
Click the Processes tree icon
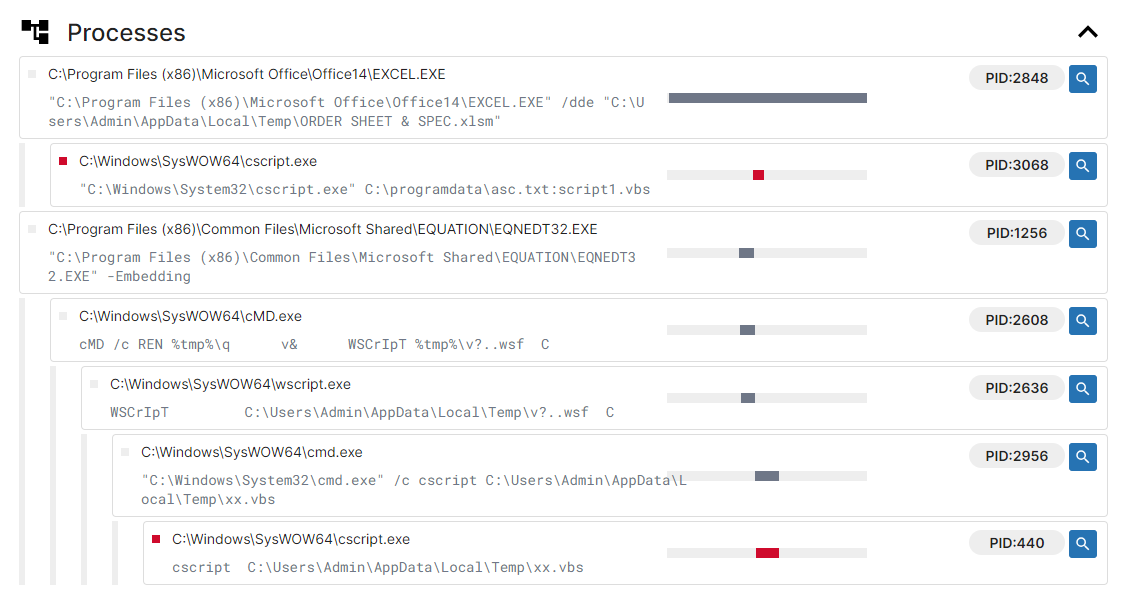(35, 31)
